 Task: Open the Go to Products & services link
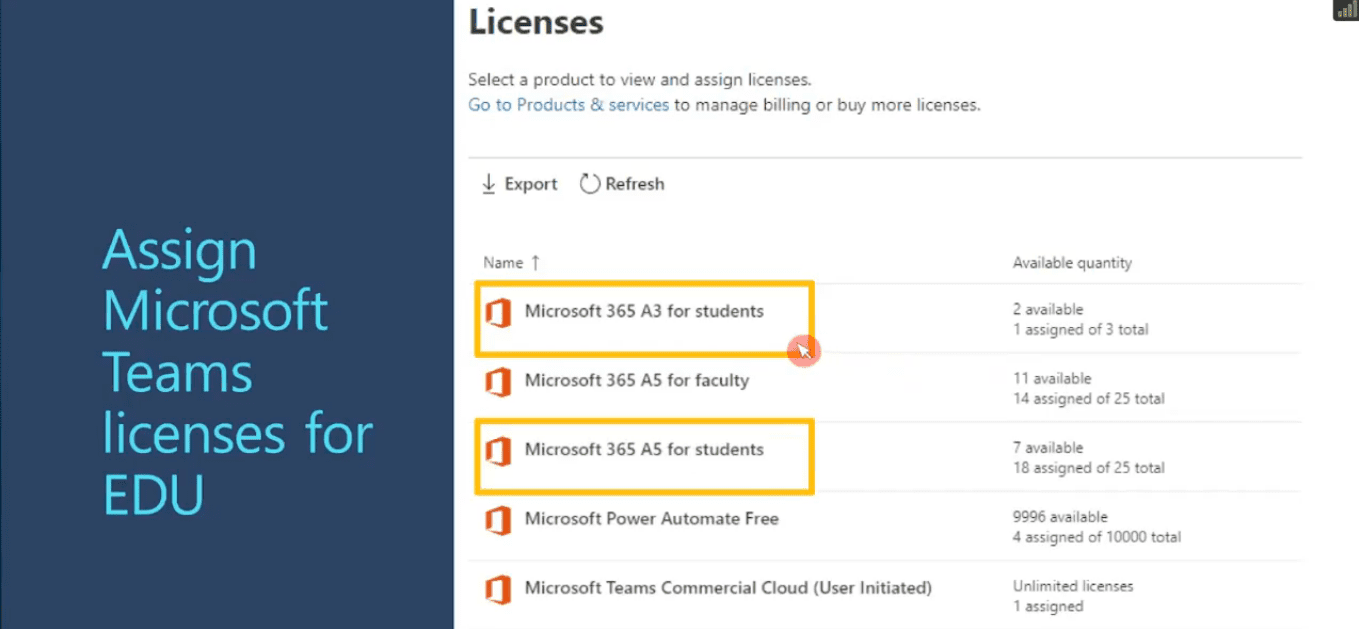tap(568, 104)
